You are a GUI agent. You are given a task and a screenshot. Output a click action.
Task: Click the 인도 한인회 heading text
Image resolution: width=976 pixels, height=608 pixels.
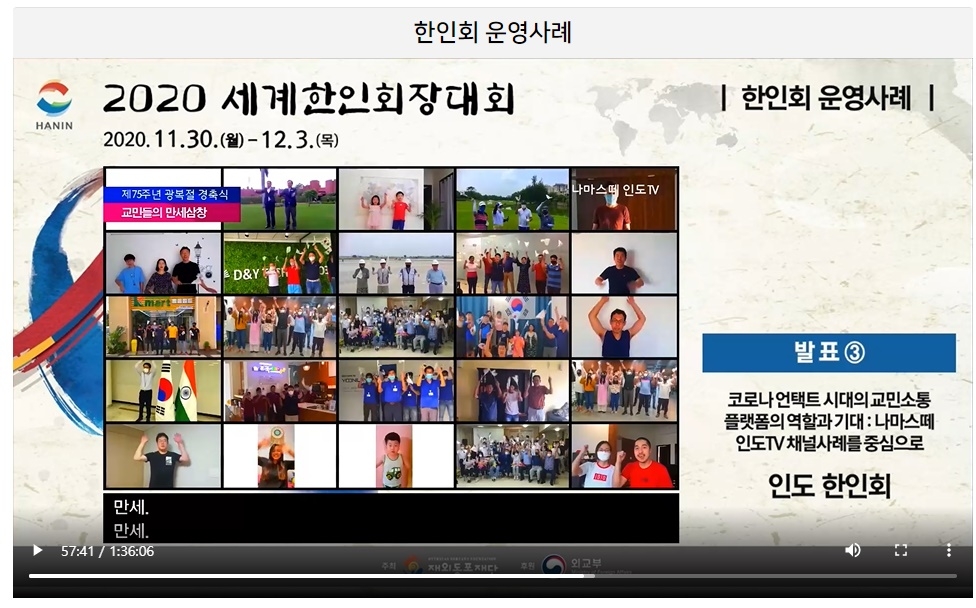[828, 486]
